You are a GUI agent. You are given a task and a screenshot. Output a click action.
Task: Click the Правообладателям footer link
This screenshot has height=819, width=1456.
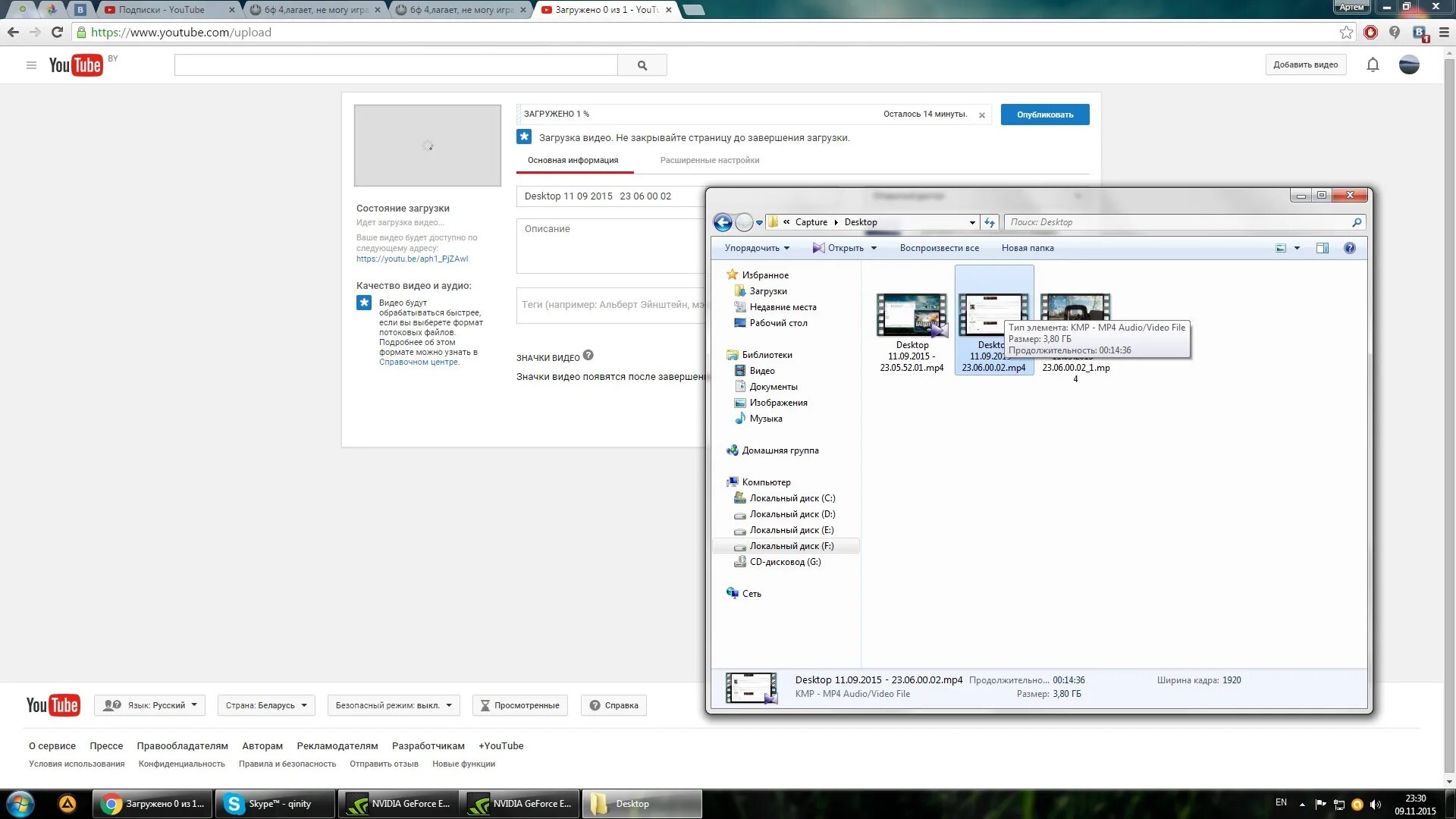pos(182,746)
